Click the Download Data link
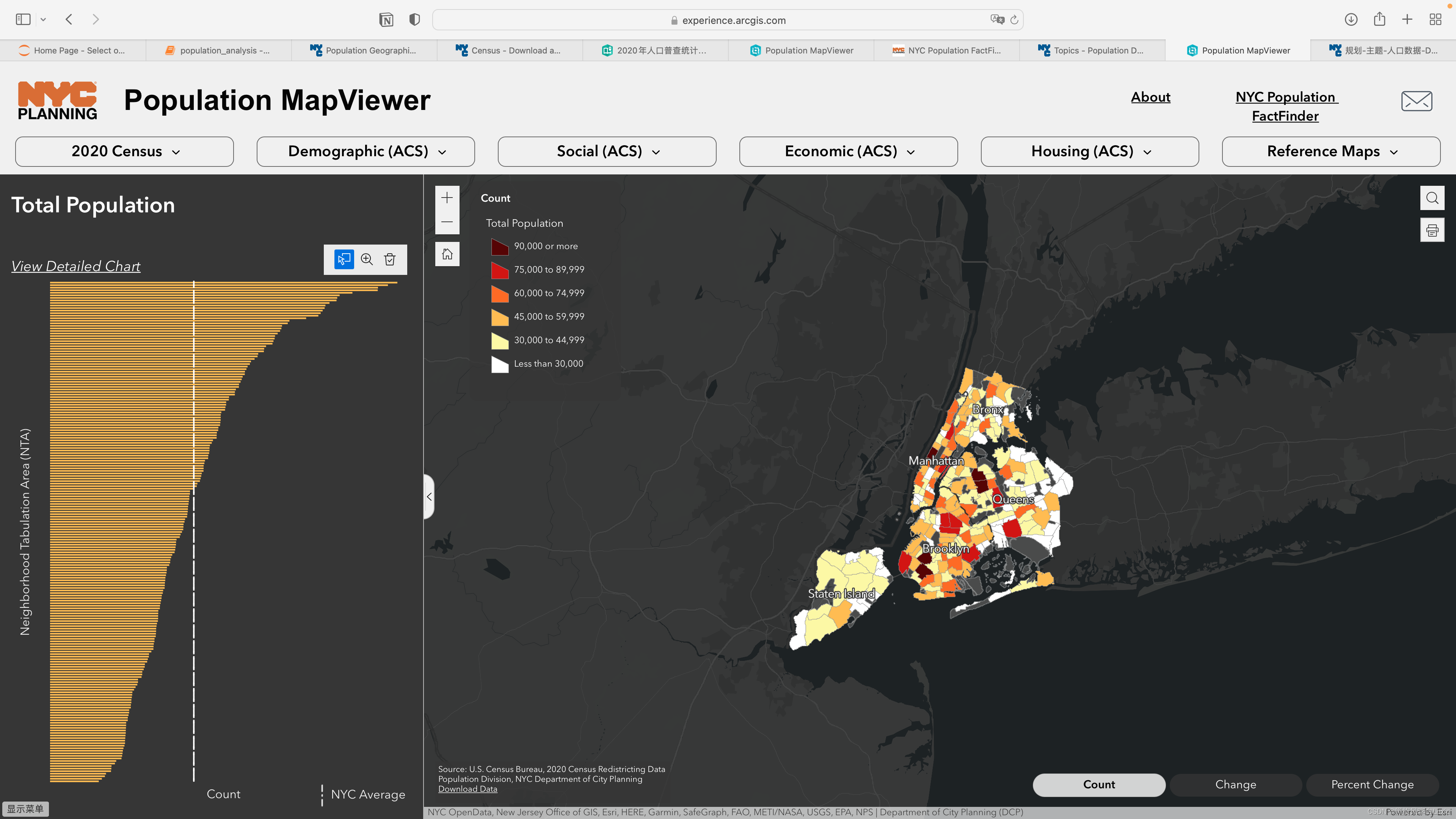1456x819 pixels. click(x=468, y=789)
